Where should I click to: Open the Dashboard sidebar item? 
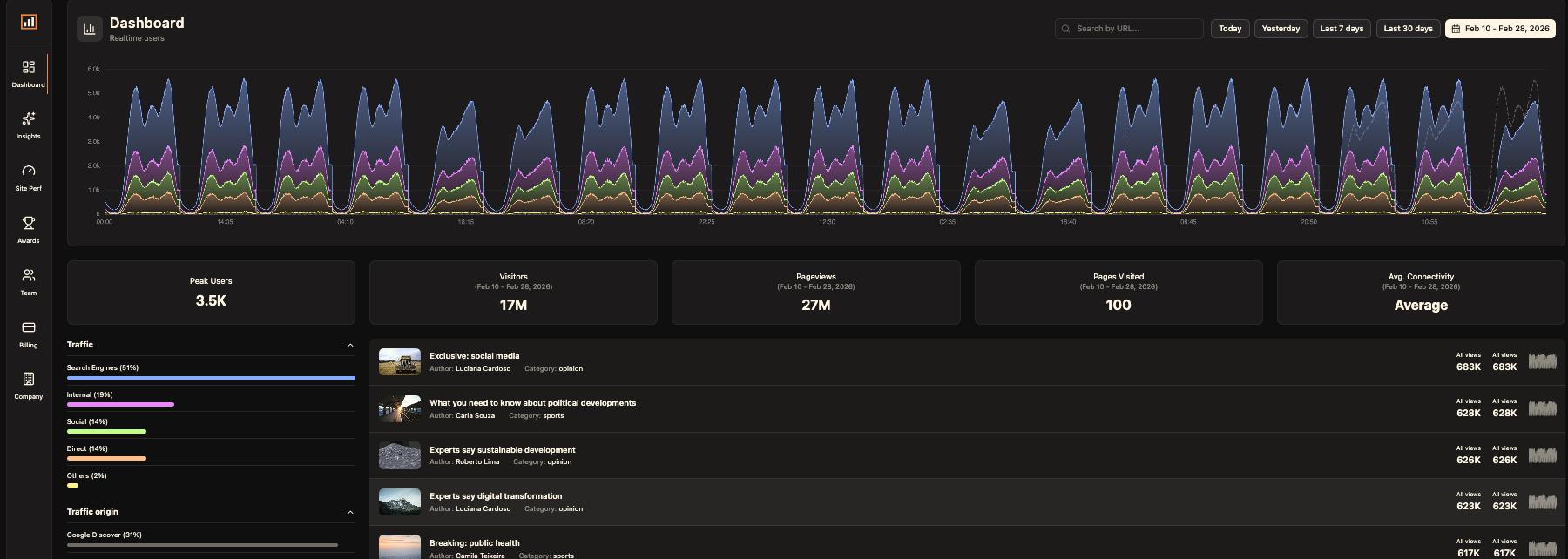(29, 73)
